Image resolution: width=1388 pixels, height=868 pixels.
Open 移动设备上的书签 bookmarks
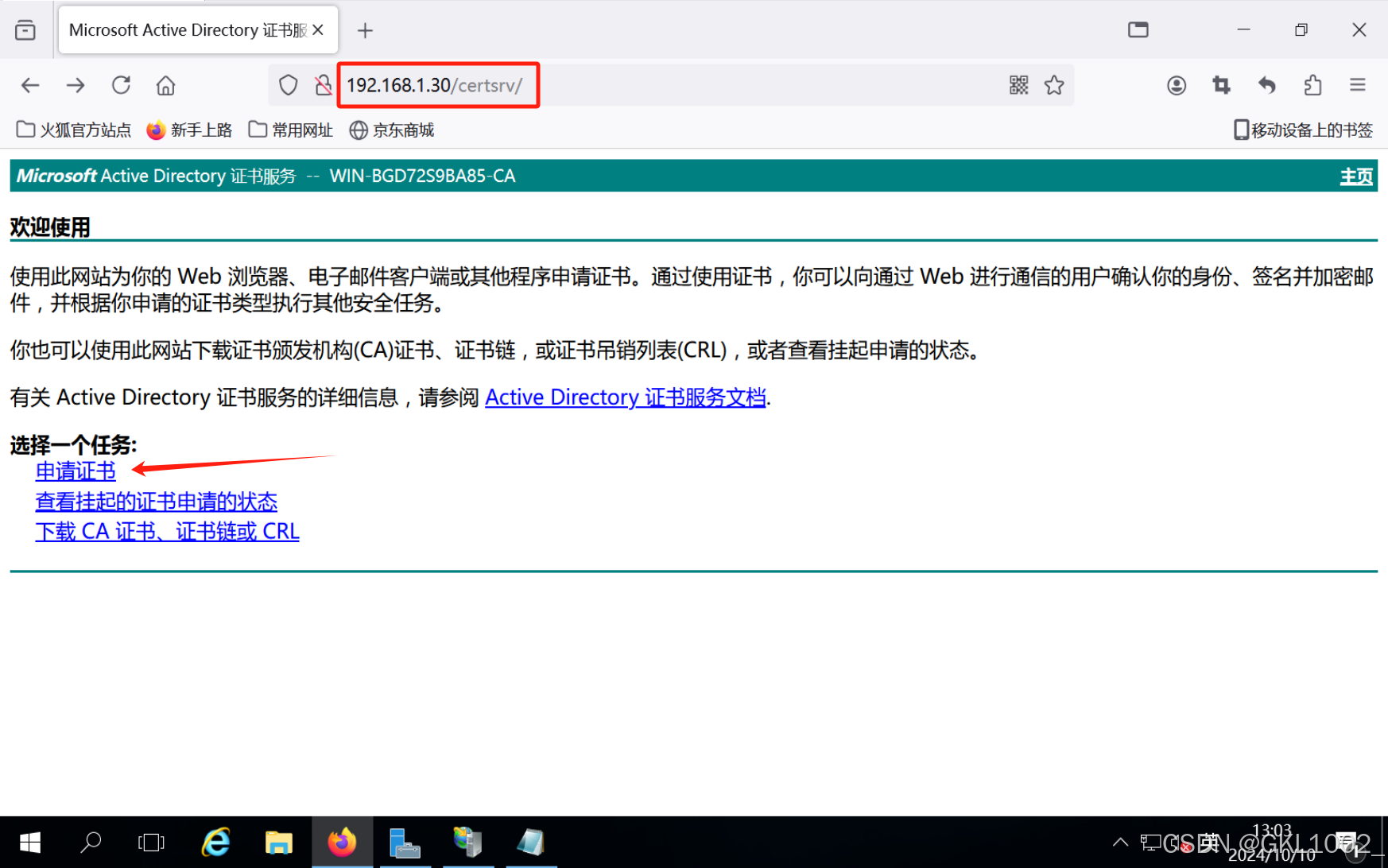click(x=1303, y=130)
